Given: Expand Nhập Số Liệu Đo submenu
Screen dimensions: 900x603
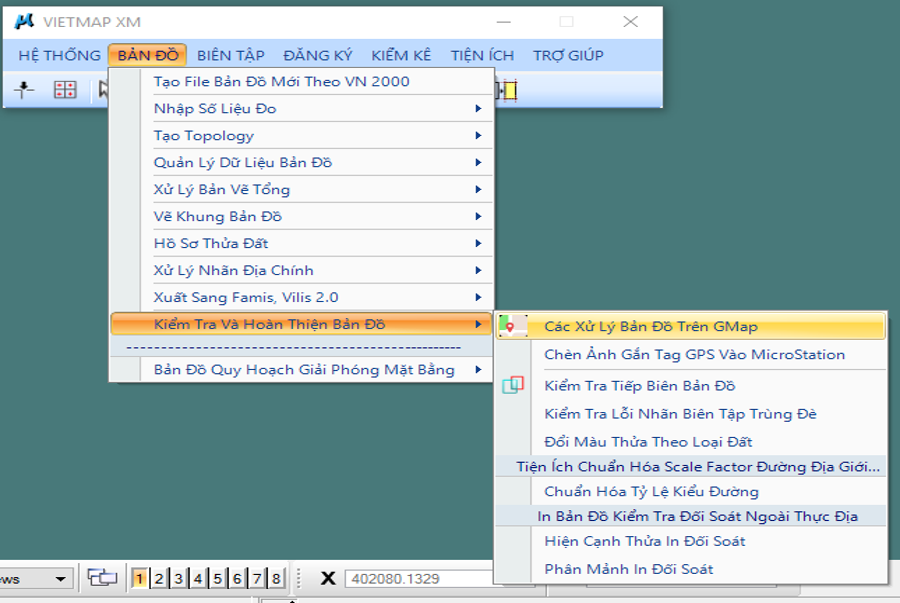Looking at the screenshot, I should pos(301,108).
